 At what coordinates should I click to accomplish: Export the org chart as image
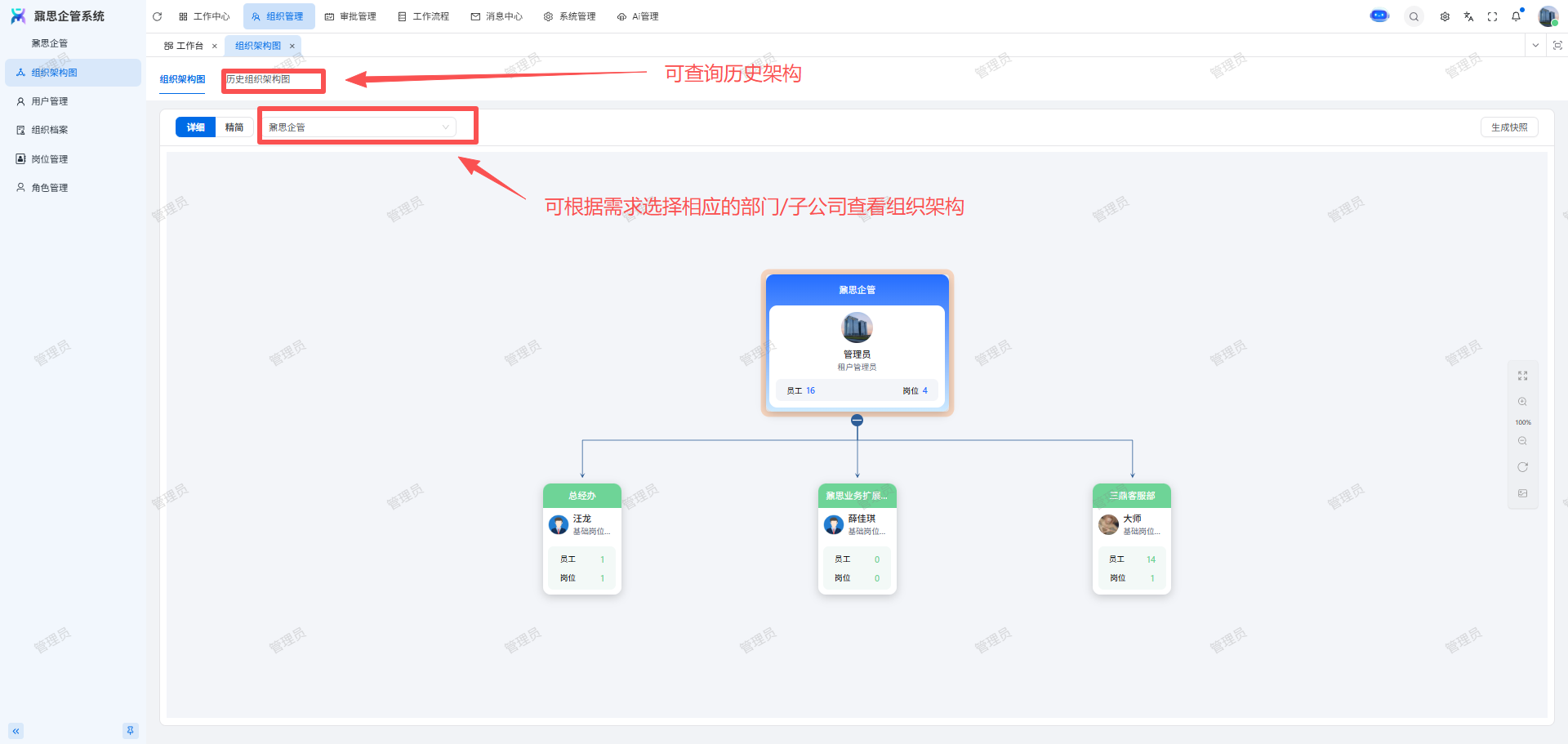(x=1522, y=493)
